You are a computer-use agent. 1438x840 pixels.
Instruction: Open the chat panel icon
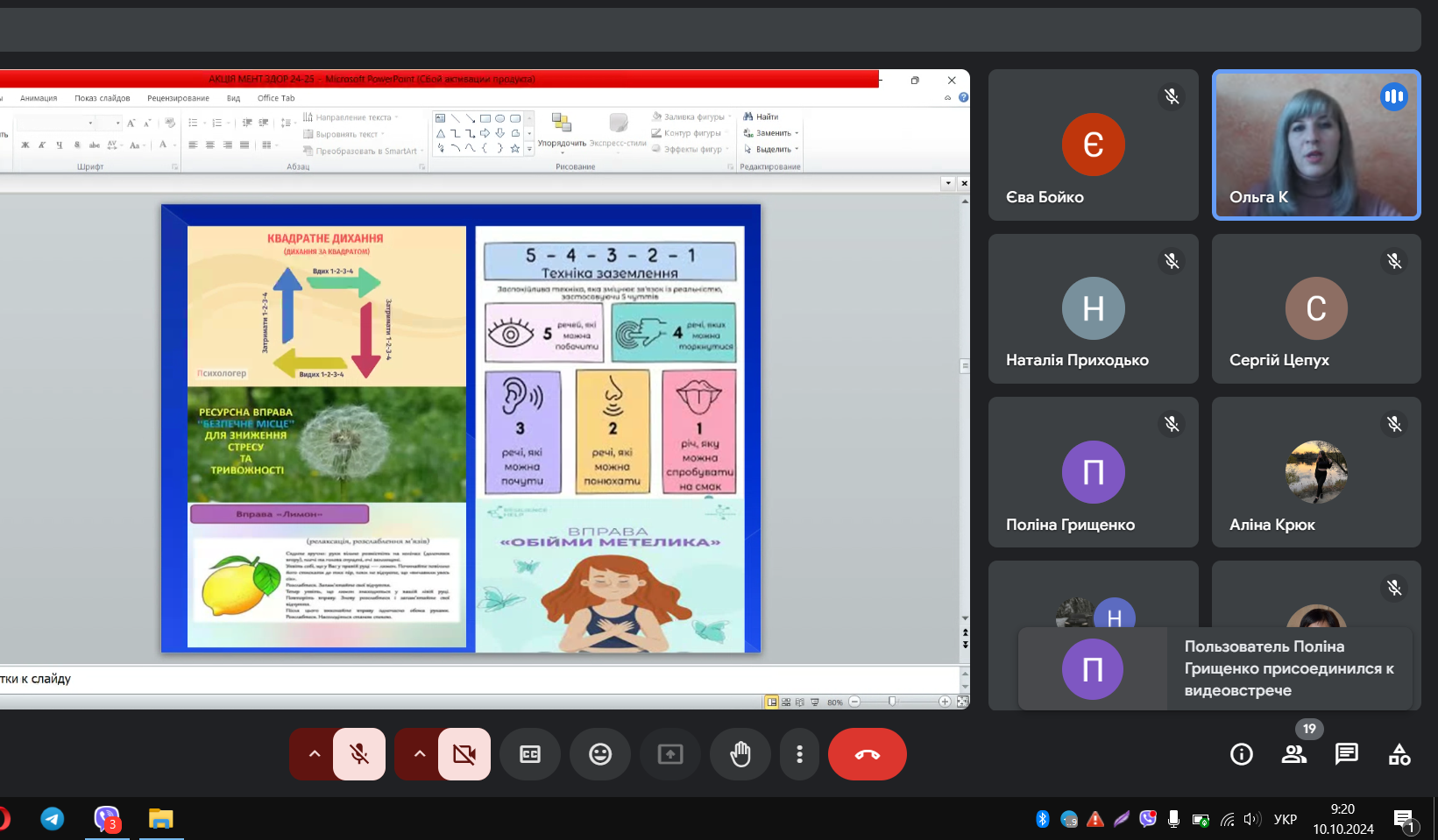(x=1346, y=754)
